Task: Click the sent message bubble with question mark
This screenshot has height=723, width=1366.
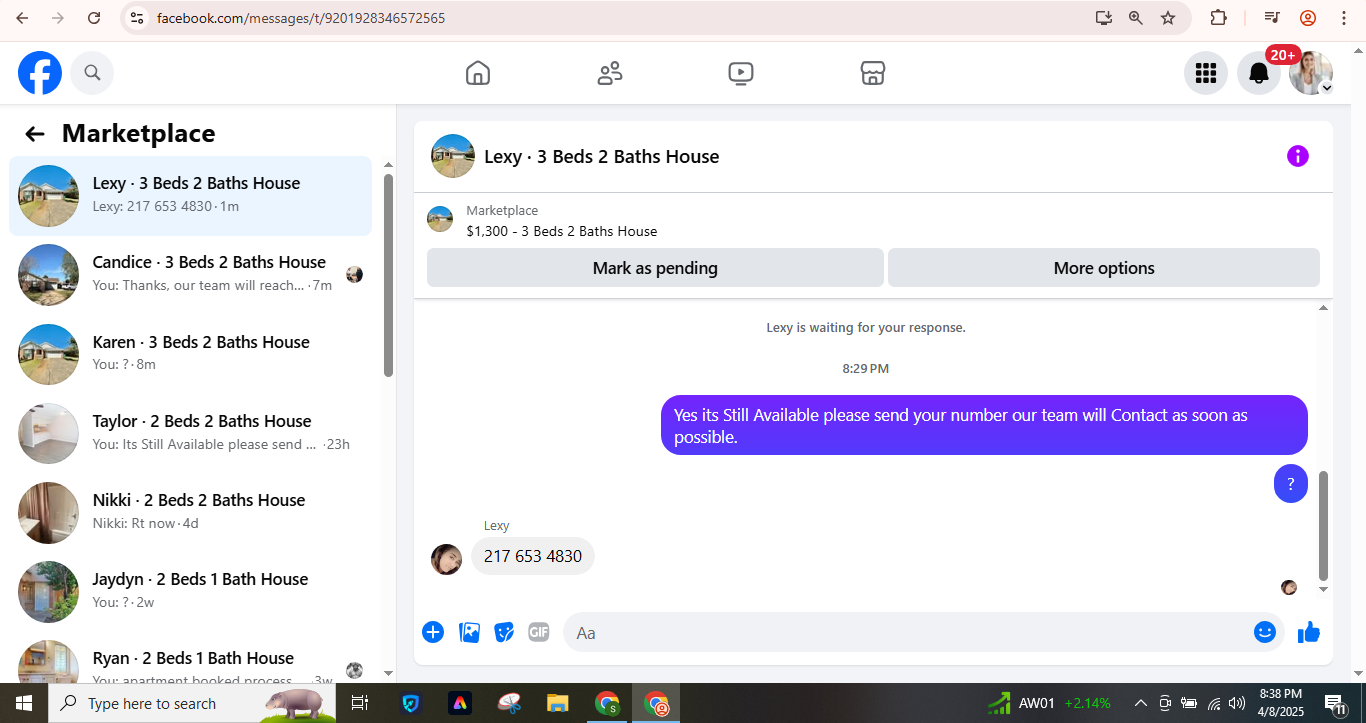Action: [x=1291, y=485]
